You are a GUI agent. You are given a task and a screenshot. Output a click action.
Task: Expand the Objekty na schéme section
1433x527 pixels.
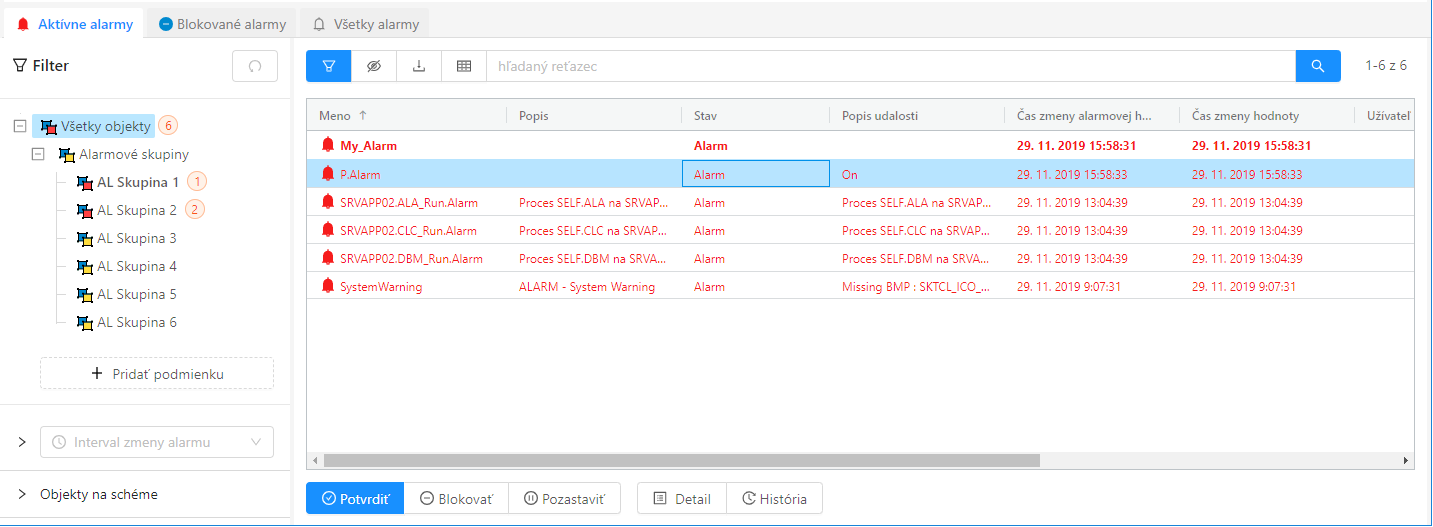pyautogui.click(x=22, y=494)
